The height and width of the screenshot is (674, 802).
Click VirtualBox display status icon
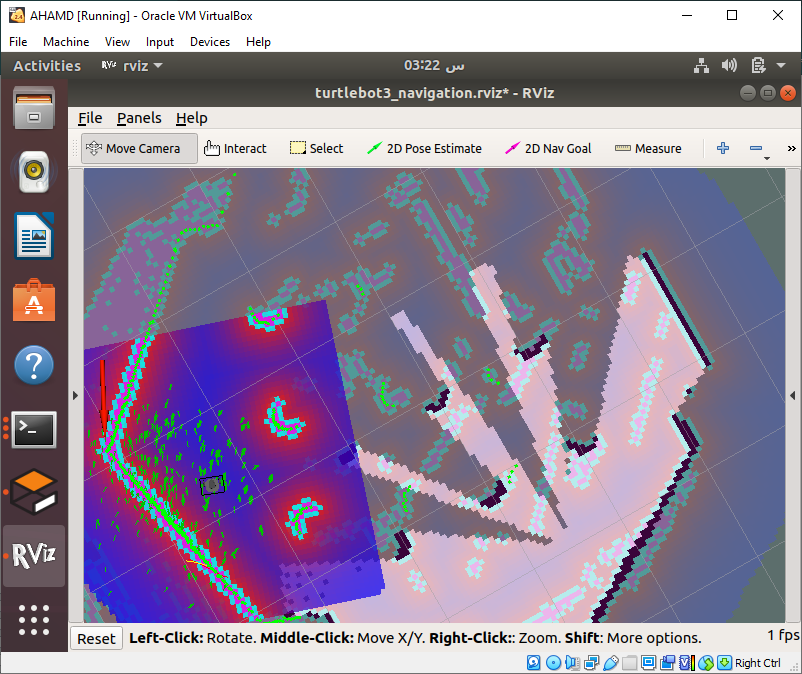click(649, 663)
